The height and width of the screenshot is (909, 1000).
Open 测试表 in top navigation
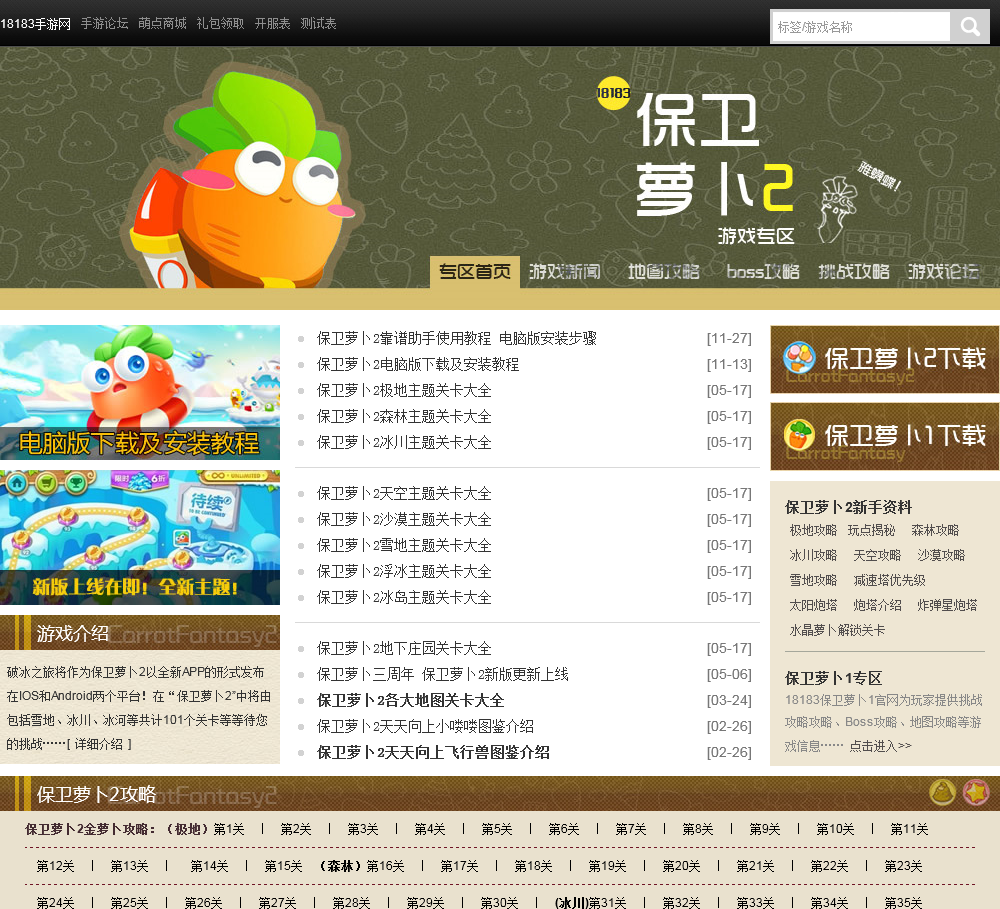318,24
